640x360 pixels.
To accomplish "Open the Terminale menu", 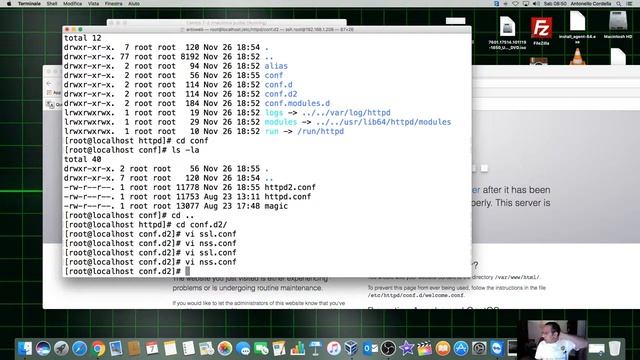I will coord(29,4).
